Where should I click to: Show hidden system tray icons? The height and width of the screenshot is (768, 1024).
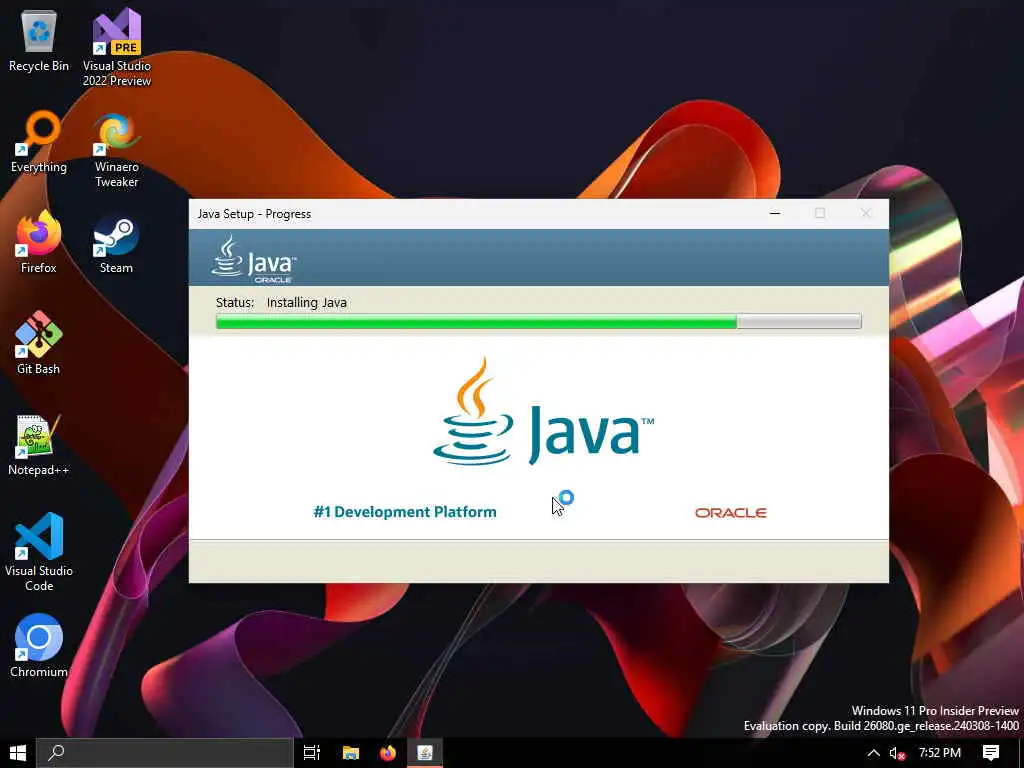[x=873, y=753]
